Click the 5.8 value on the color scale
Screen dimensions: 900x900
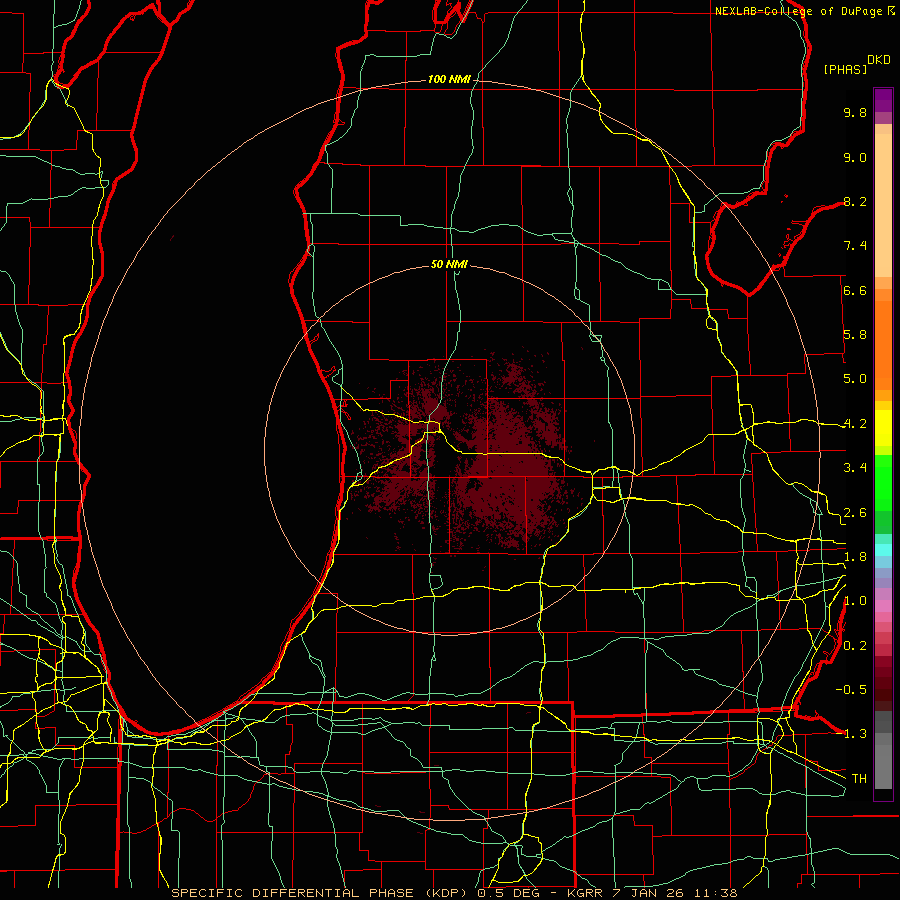(x=855, y=335)
